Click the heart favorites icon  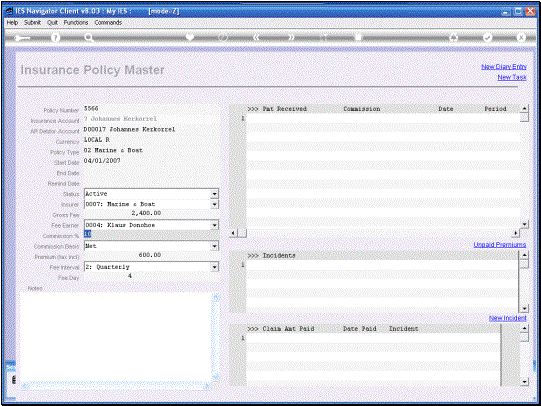click(x=189, y=37)
